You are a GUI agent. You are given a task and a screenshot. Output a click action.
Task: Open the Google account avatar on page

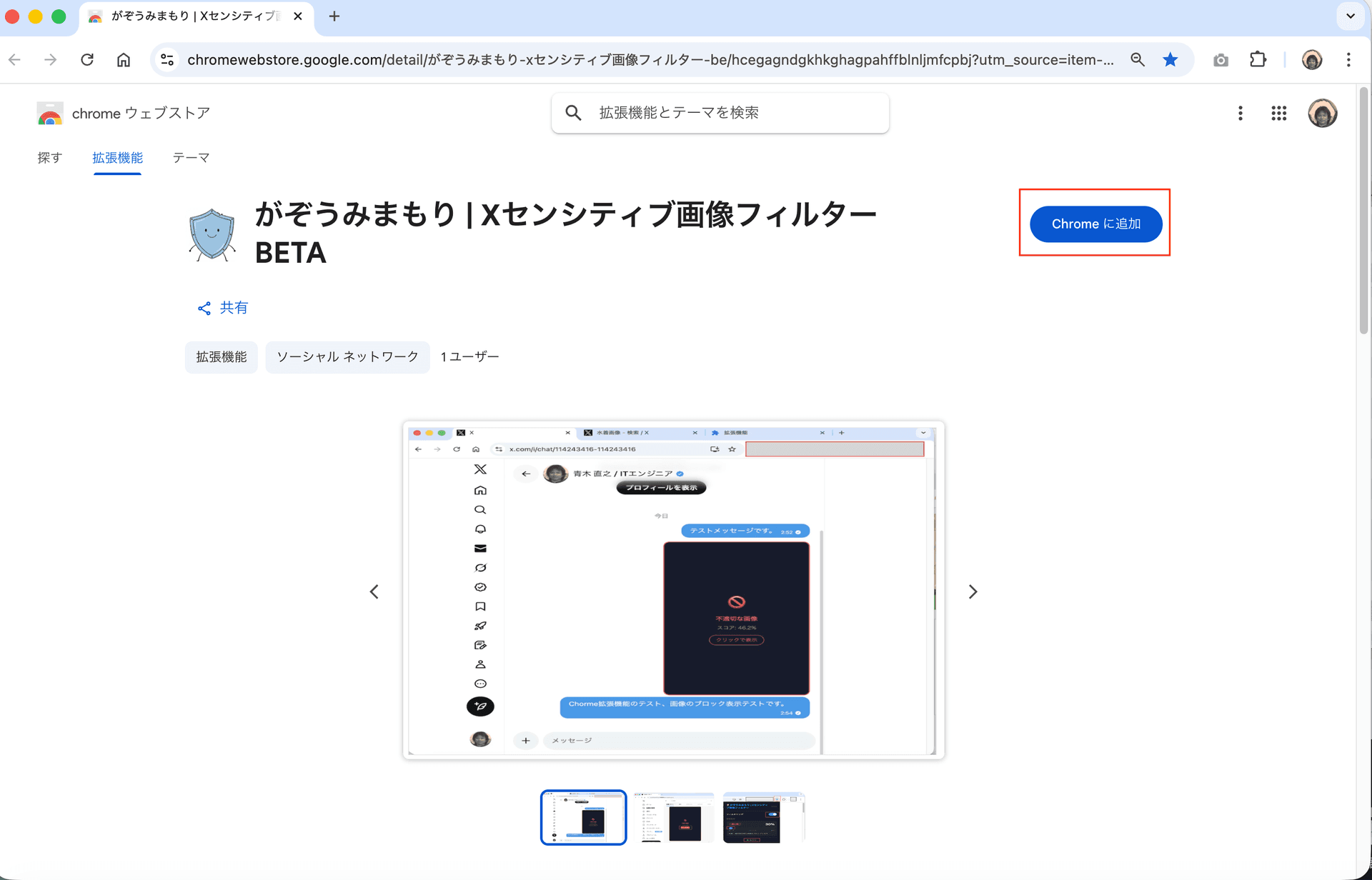click(x=1323, y=114)
